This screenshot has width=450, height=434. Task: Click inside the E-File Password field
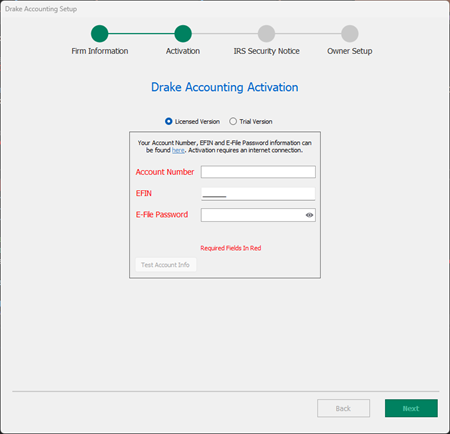(x=253, y=215)
